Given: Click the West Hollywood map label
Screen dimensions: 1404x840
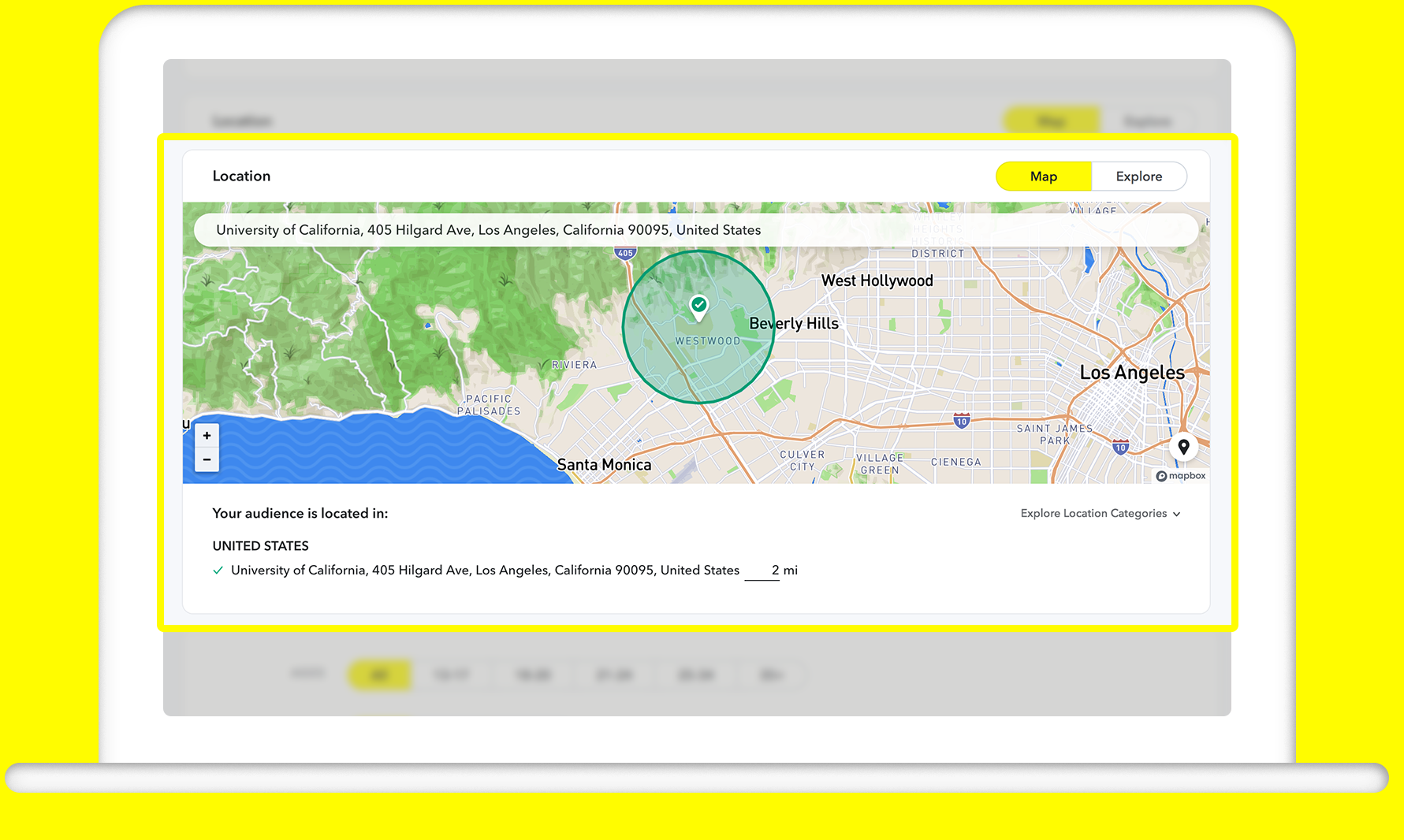Looking at the screenshot, I should pyautogui.click(x=877, y=281).
